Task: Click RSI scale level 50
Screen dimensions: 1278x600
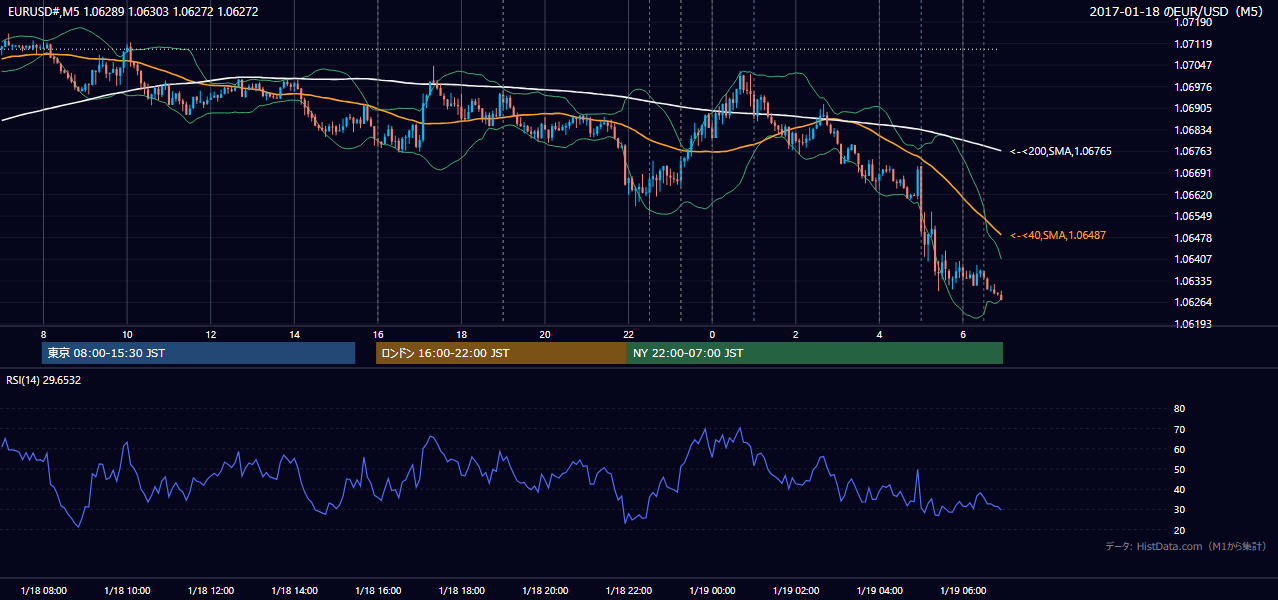Action: click(1179, 469)
